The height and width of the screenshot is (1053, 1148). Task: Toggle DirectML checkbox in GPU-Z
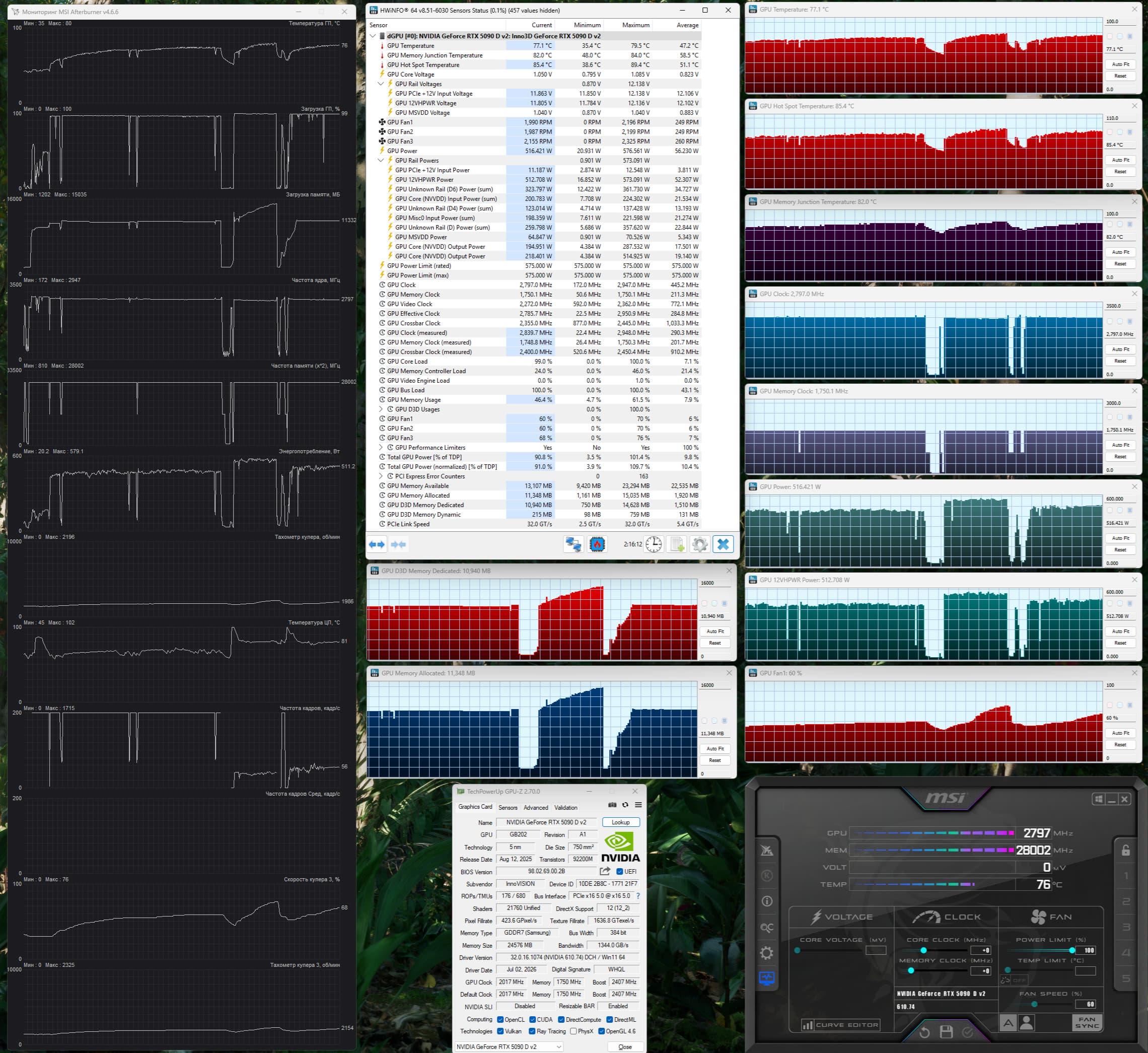(x=609, y=1019)
